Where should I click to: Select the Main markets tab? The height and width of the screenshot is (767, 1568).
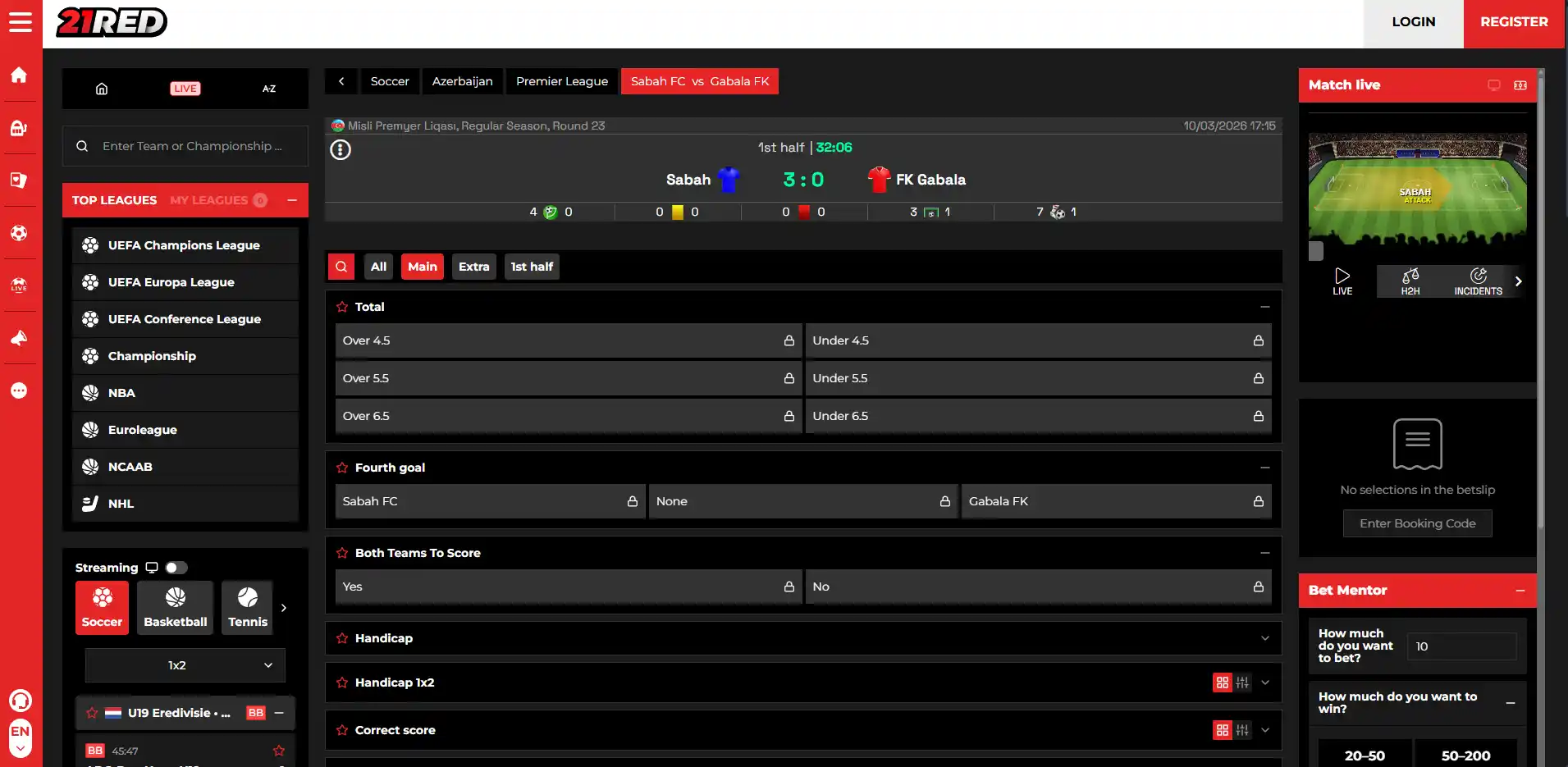[x=423, y=267]
